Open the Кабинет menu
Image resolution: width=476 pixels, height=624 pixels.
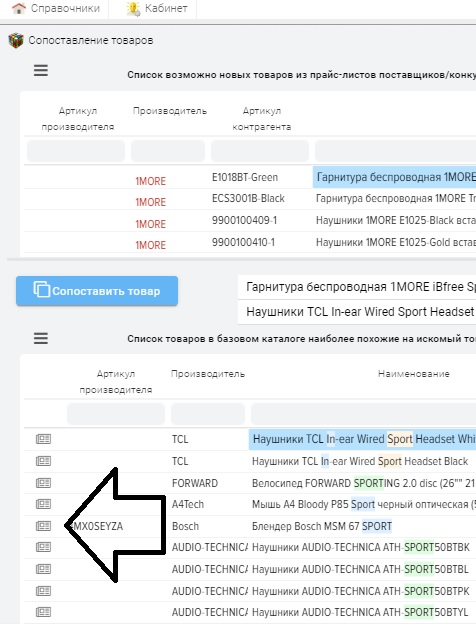coord(157,8)
